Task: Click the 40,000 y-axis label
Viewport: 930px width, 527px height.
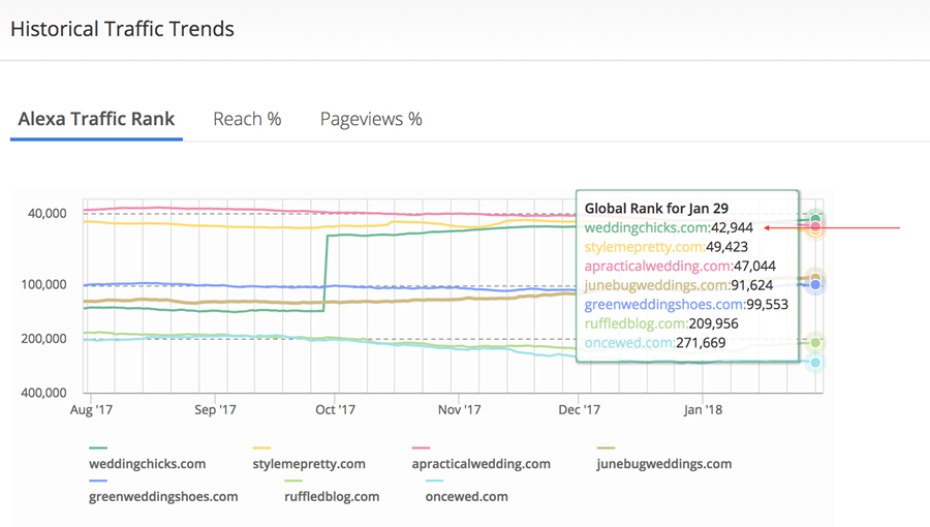Action: 47,213
